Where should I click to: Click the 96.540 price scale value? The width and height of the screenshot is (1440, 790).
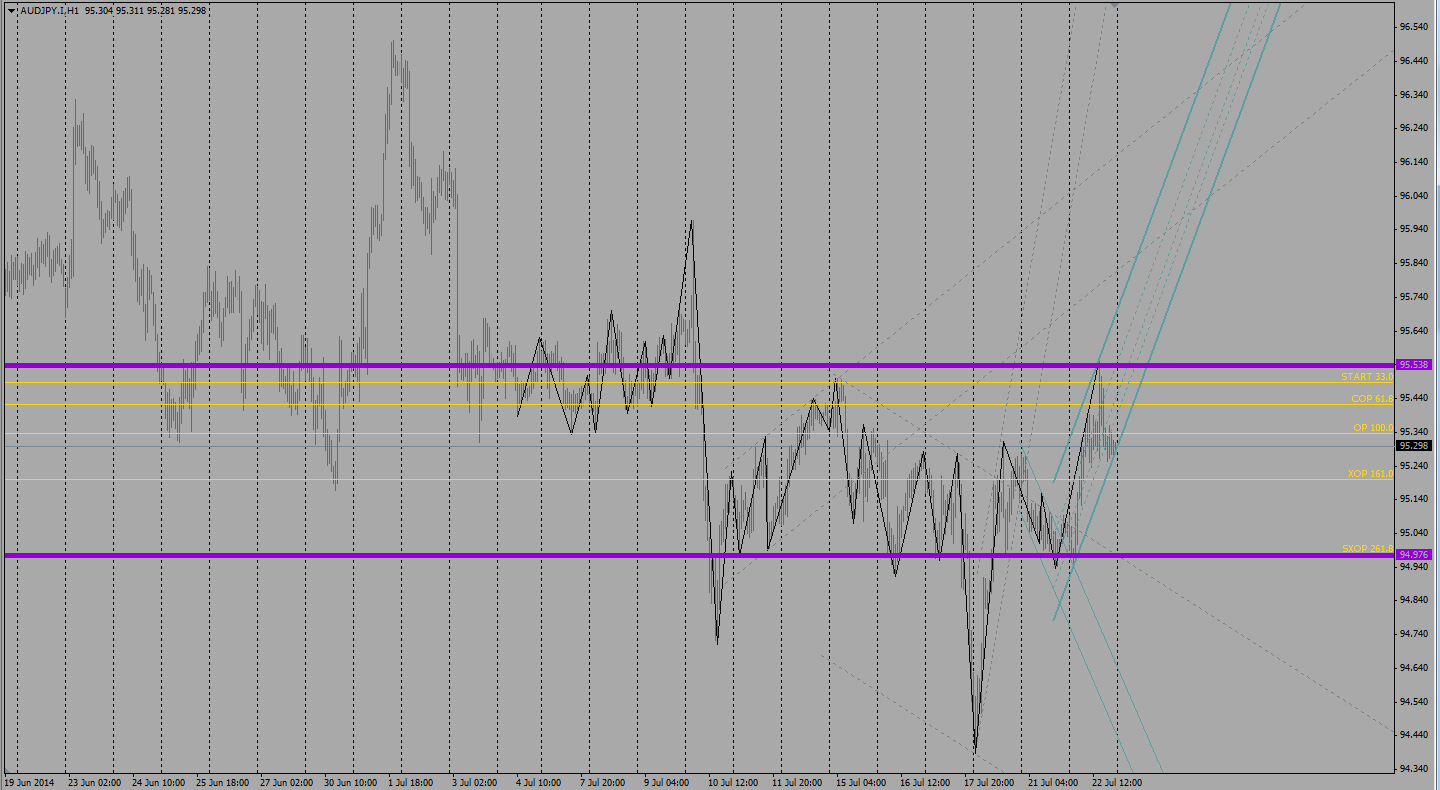coord(1413,27)
